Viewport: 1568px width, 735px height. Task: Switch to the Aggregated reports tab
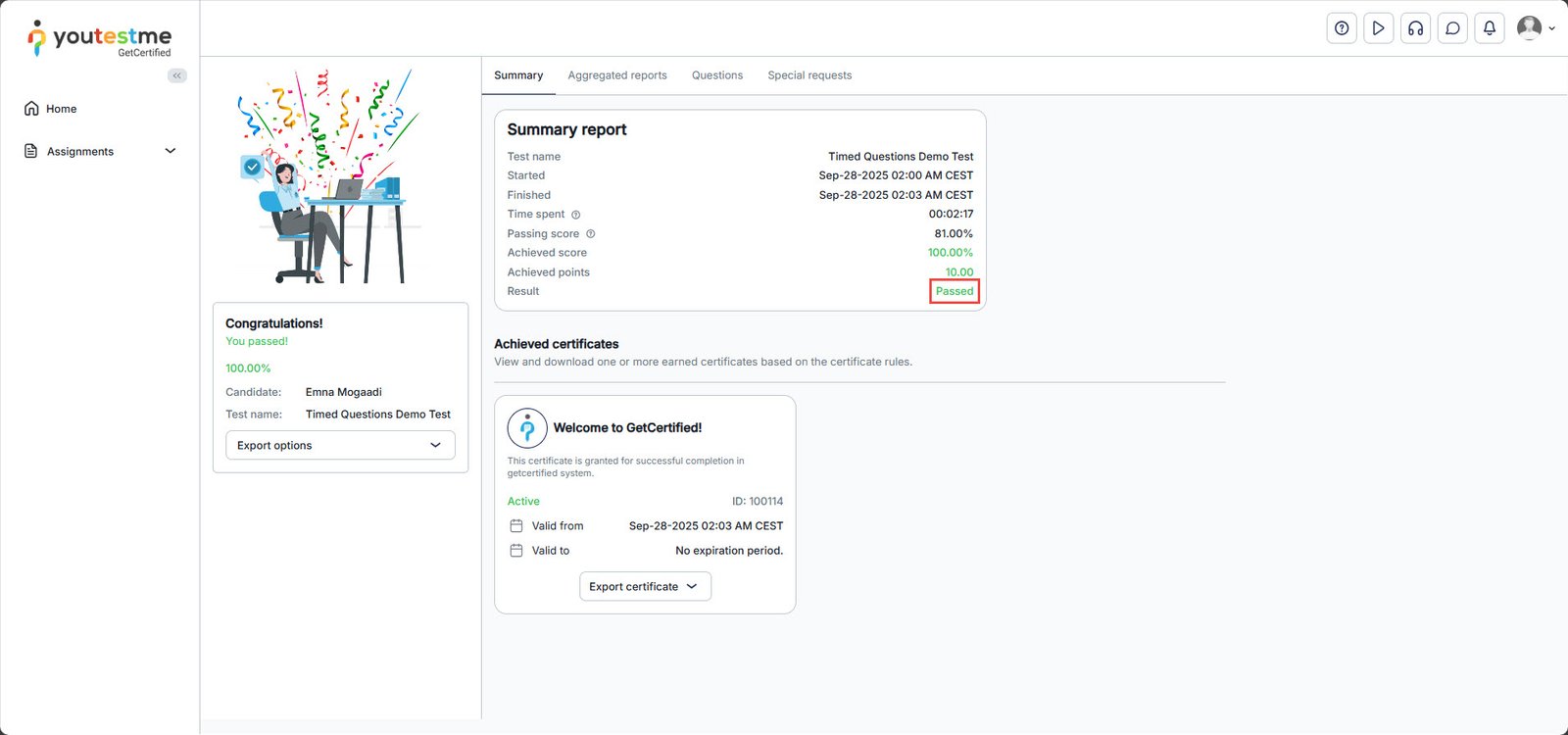[x=617, y=75]
